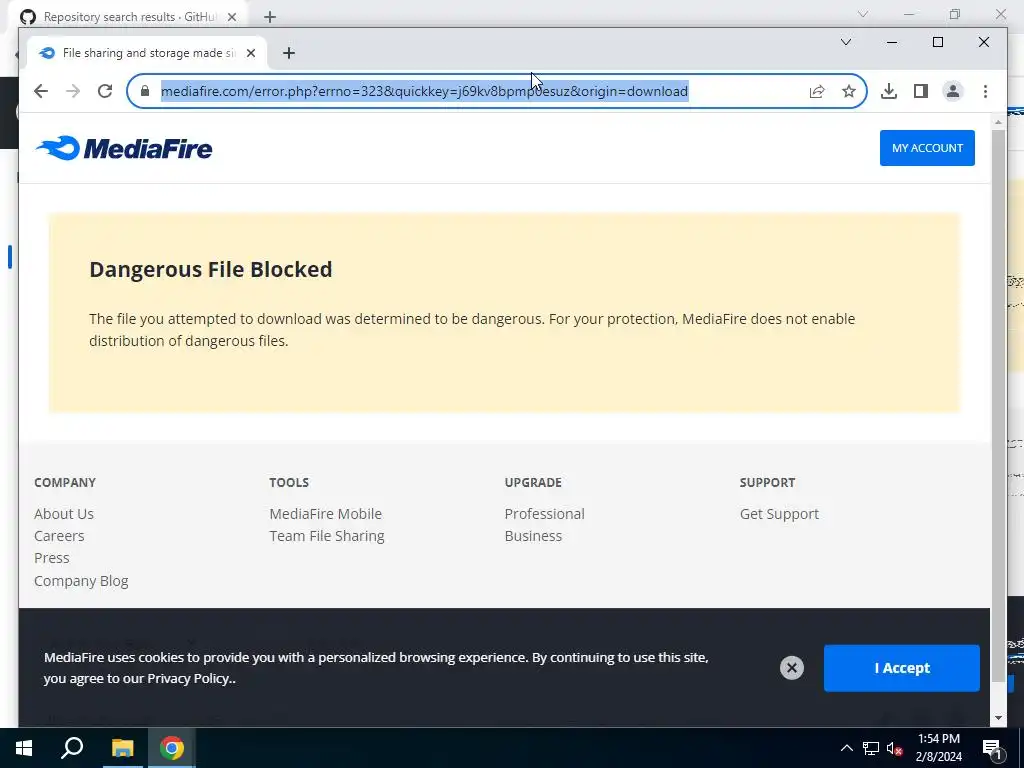The image size is (1024, 768).
Task: Open File Explorer from the taskbar
Action: coord(122,748)
